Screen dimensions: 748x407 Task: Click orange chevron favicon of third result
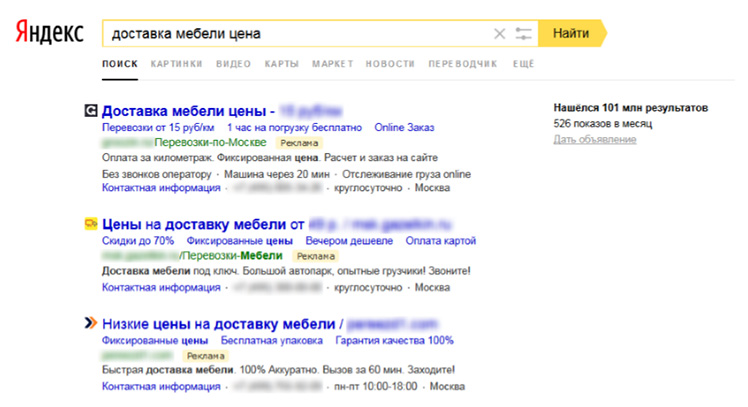point(91,323)
